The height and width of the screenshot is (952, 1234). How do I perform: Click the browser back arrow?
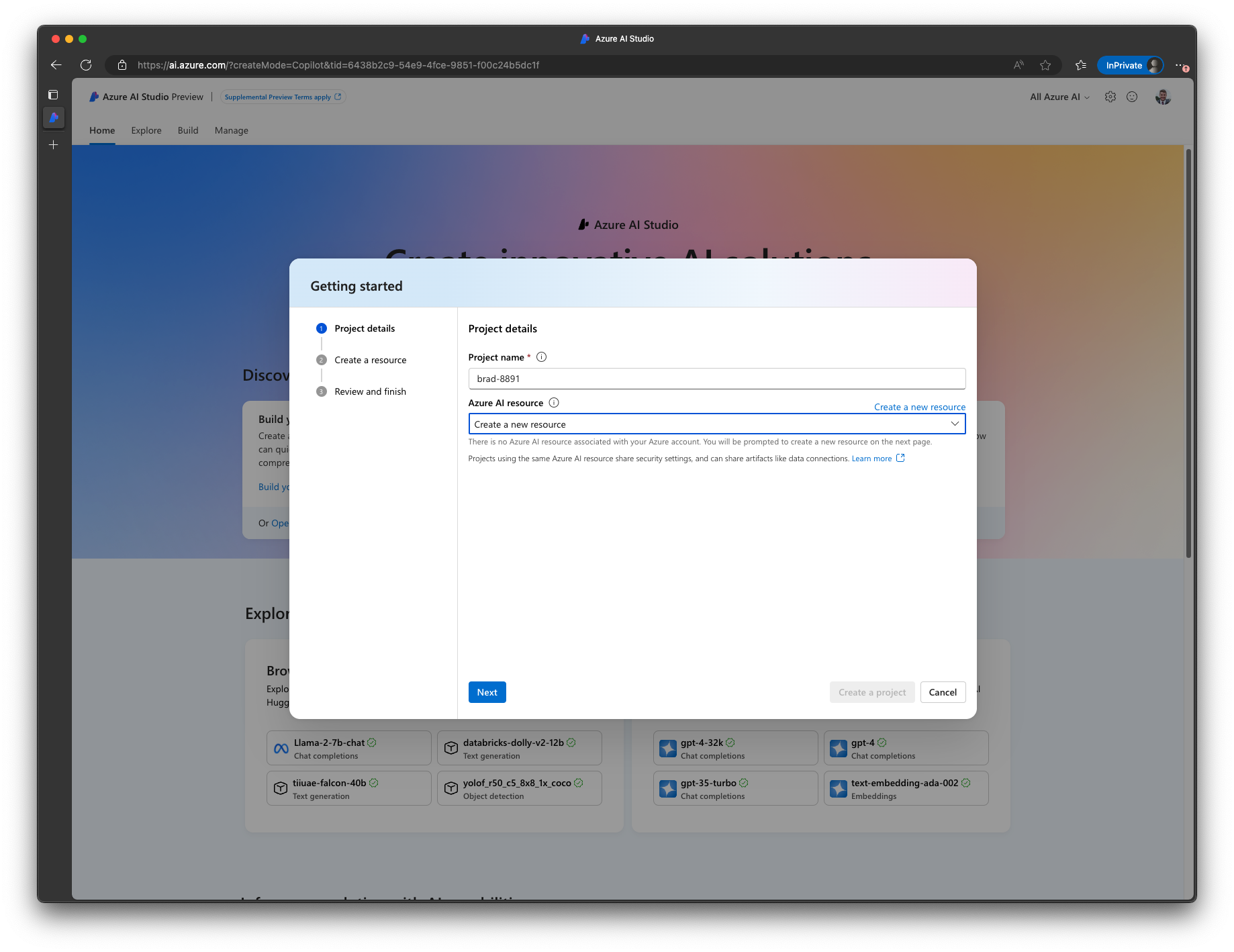tap(56, 65)
